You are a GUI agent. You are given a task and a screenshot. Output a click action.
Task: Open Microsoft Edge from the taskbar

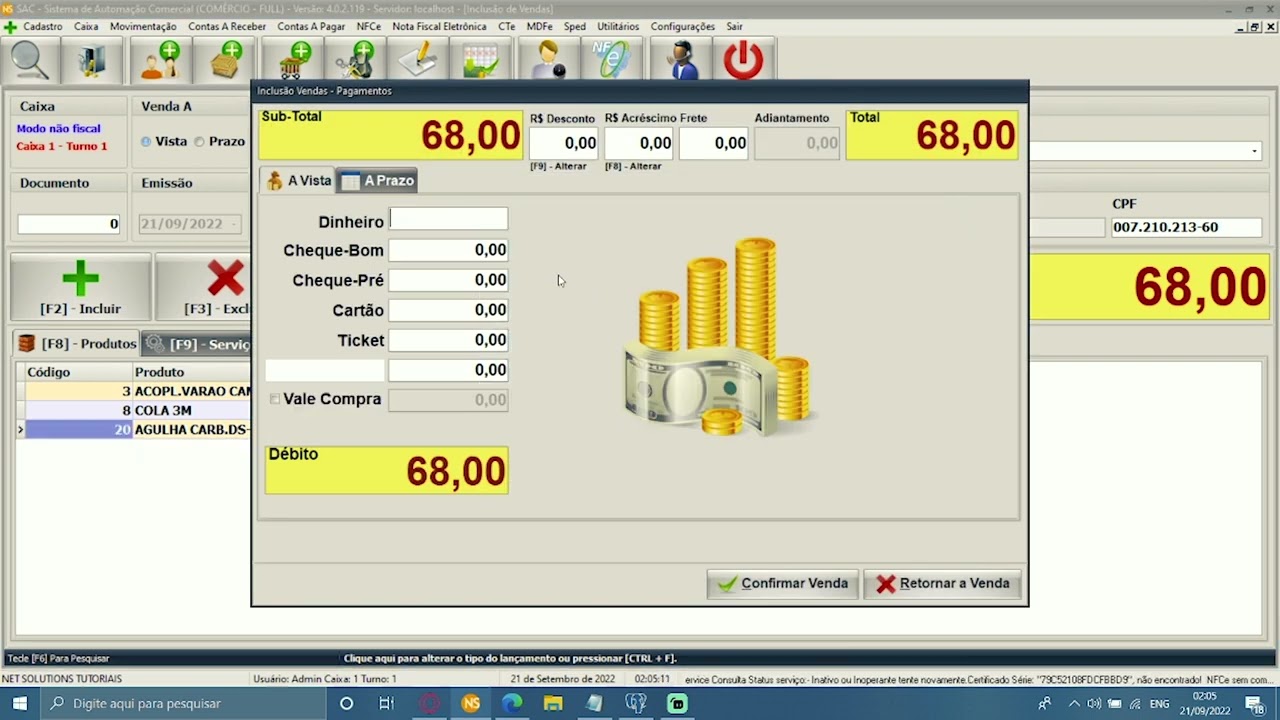(x=512, y=703)
